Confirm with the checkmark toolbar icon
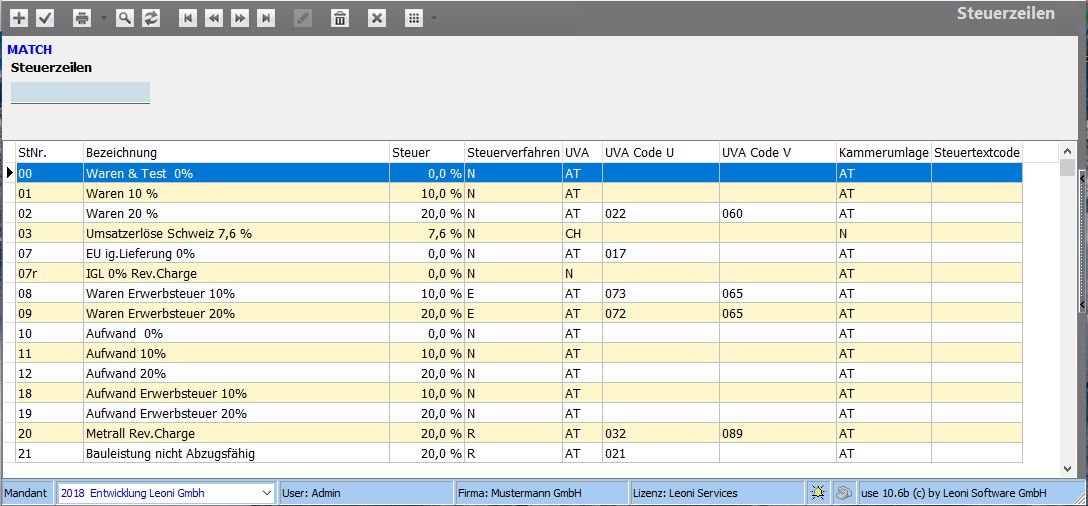 coord(45,19)
